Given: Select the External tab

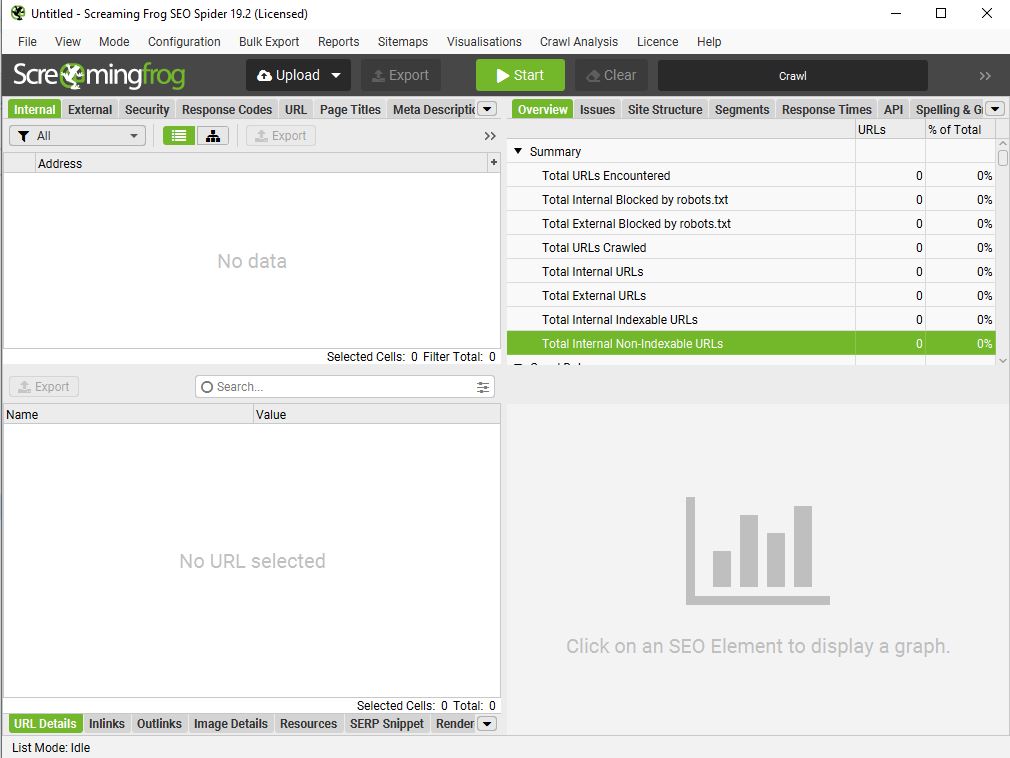Looking at the screenshot, I should click(90, 109).
